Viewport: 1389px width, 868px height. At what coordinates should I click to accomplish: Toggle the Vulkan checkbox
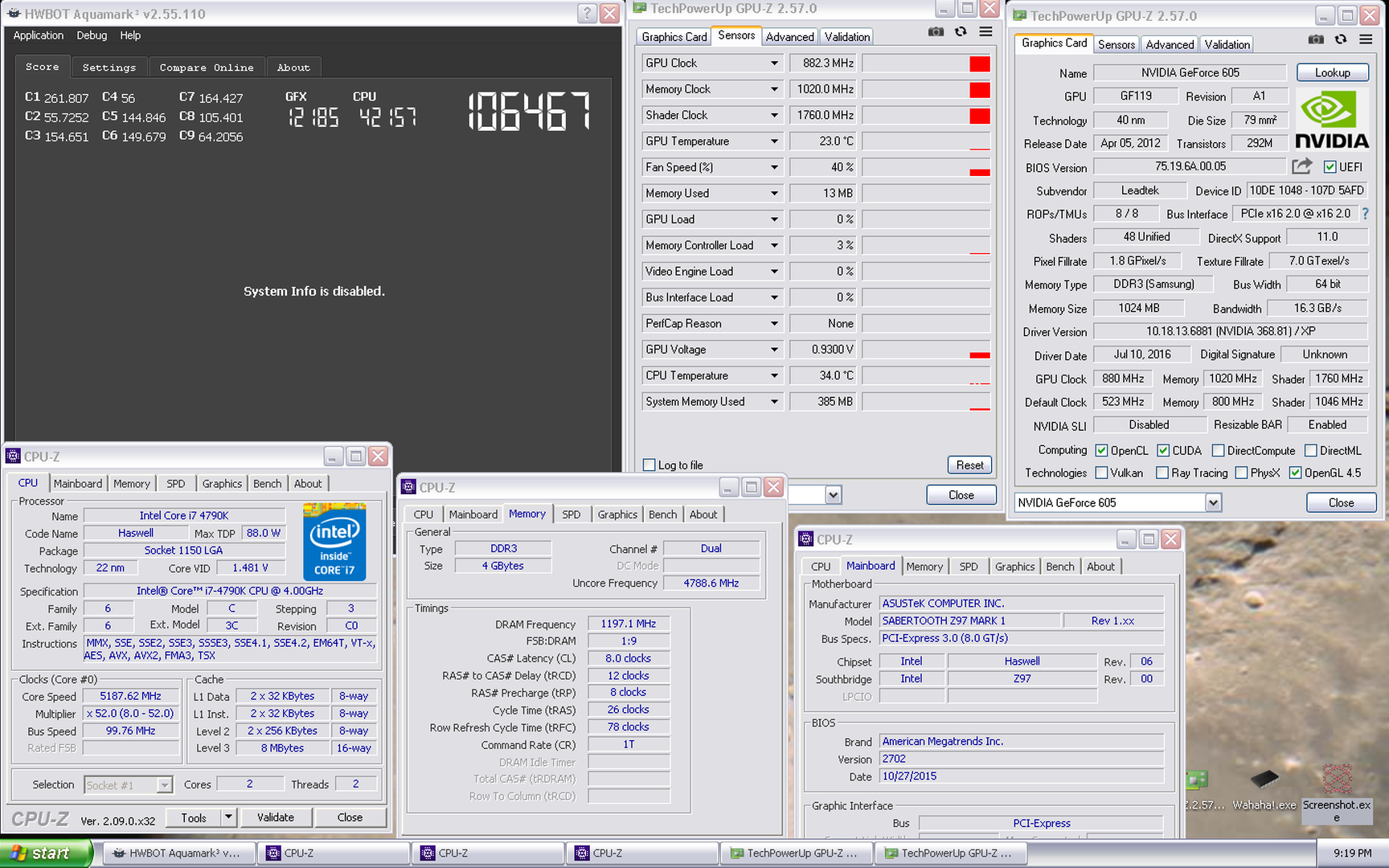[x=1102, y=473]
